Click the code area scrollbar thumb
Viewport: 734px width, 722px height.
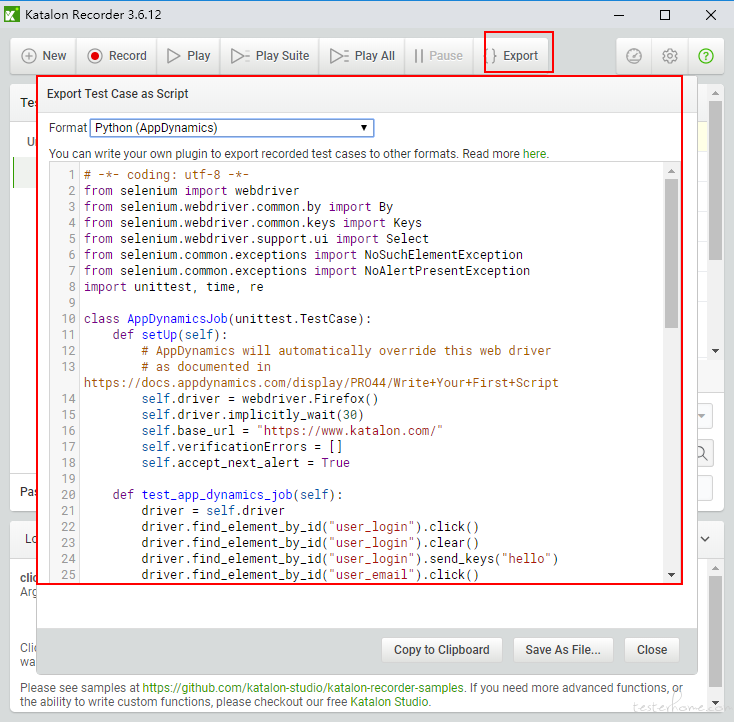(x=671, y=253)
